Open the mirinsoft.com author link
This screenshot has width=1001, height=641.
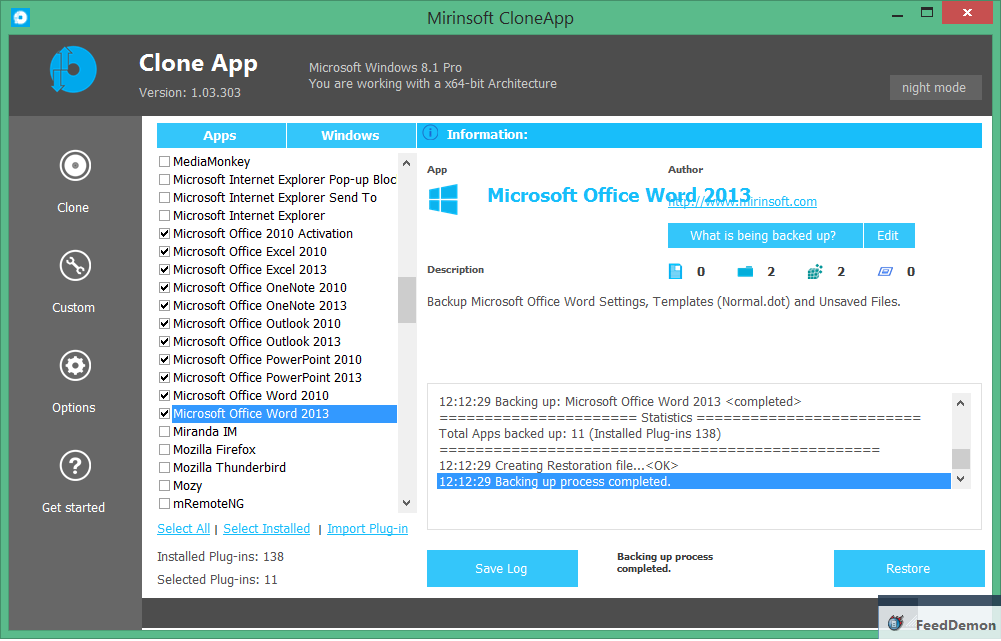742,202
